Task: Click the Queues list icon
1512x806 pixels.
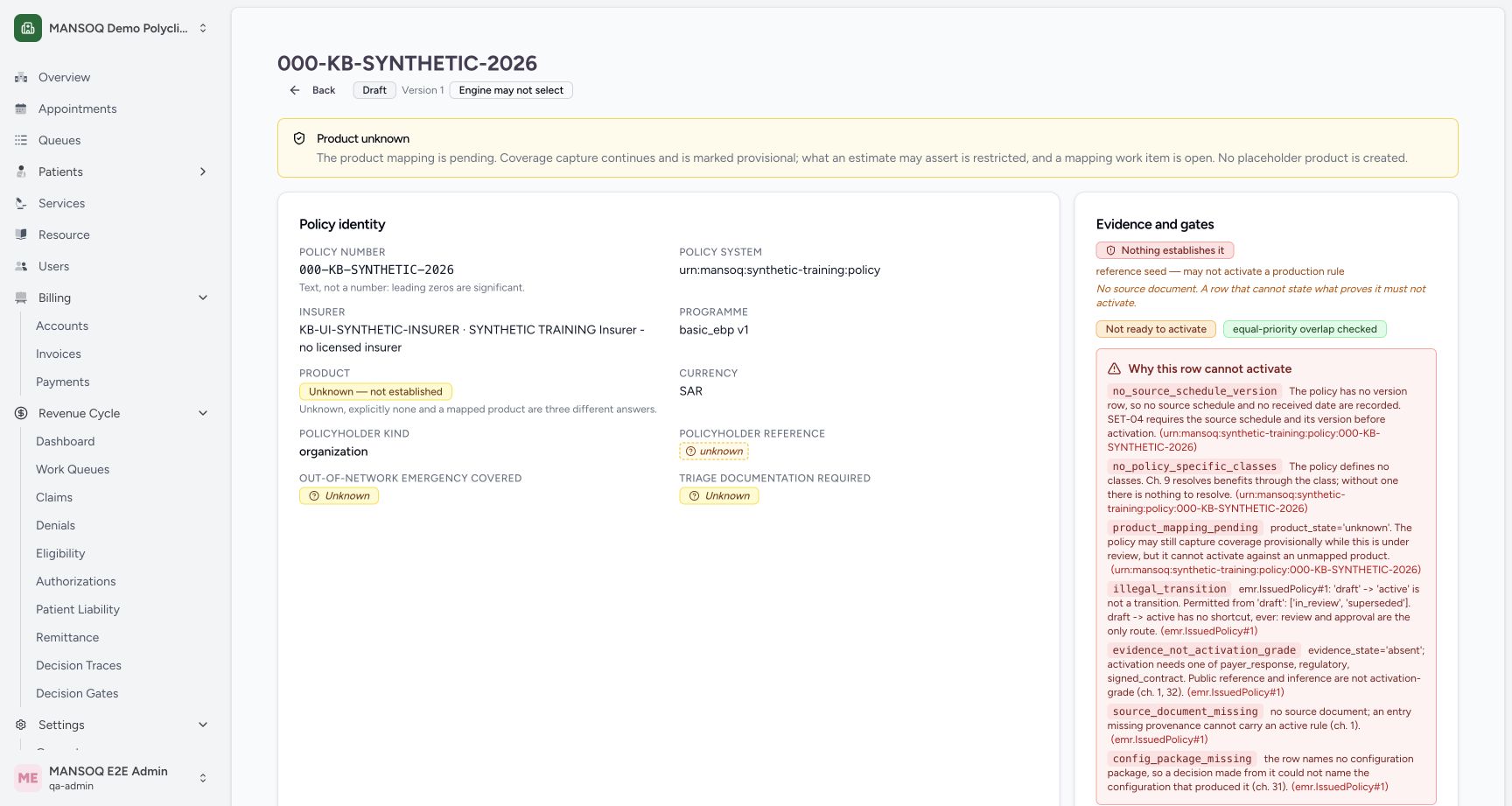Action: click(21, 140)
